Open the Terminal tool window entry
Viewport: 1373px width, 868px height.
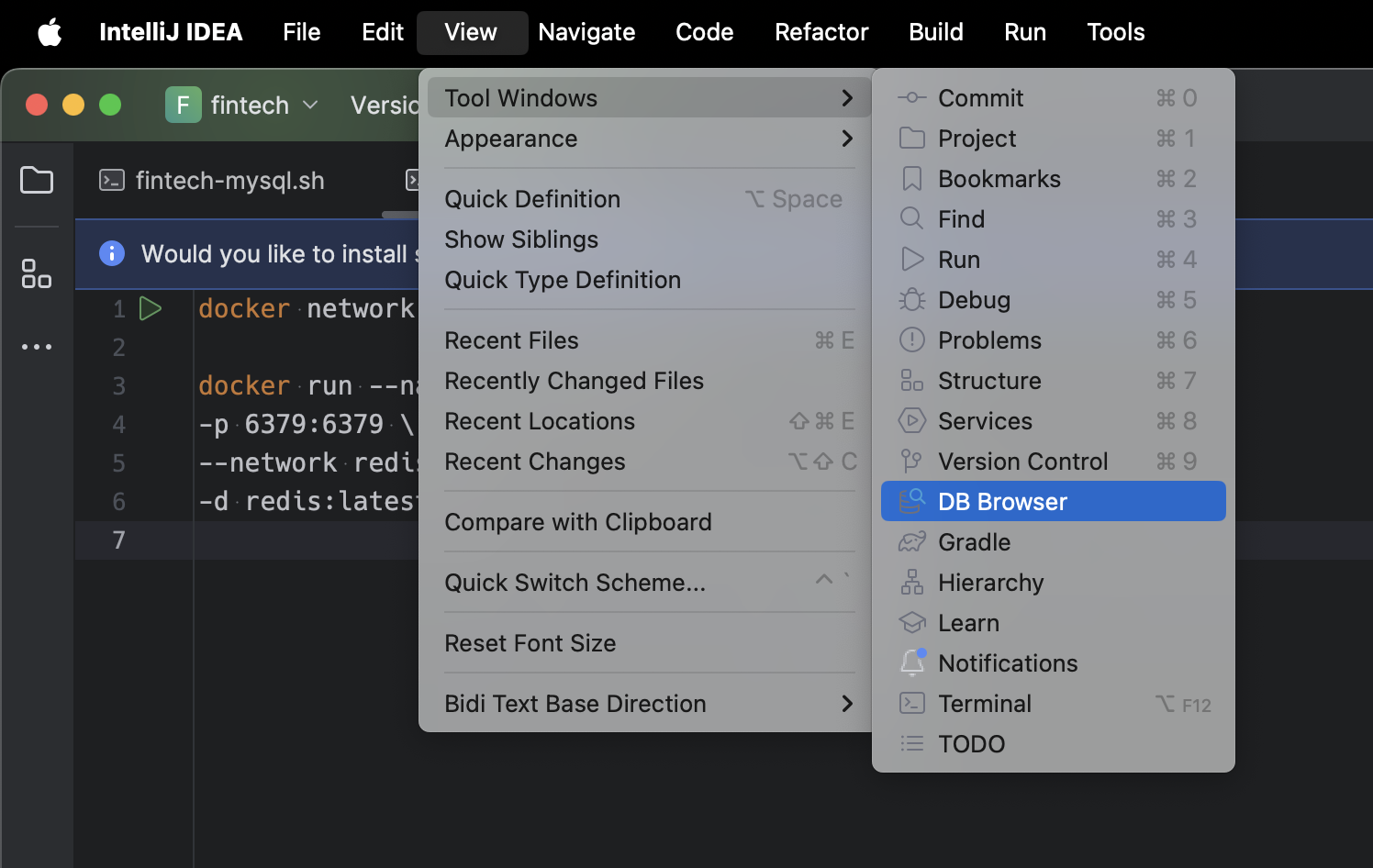(x=985, y=704)
